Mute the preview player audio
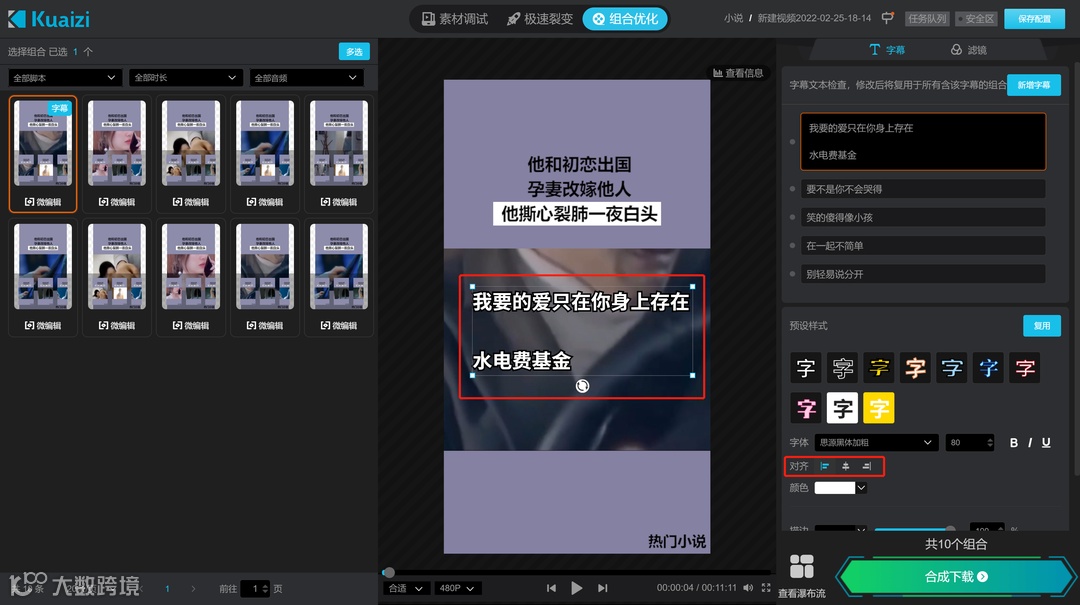 point(748,588)
